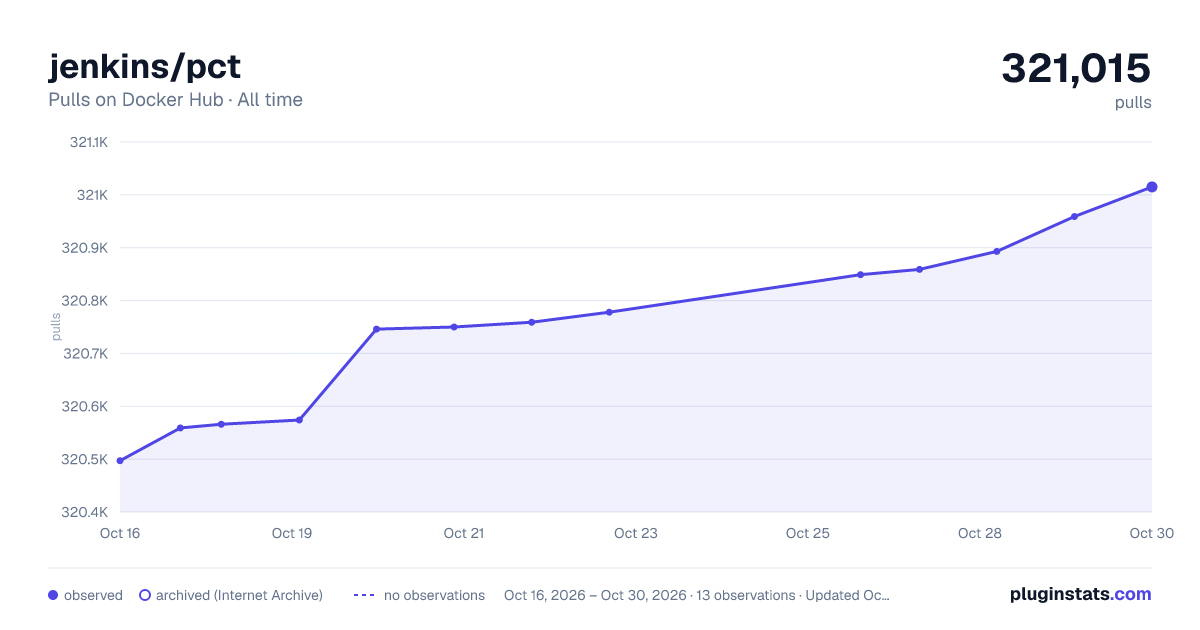Select the data point just before steep rise
The width and height of the screenshot is (1200, 630).
(299, 420)
